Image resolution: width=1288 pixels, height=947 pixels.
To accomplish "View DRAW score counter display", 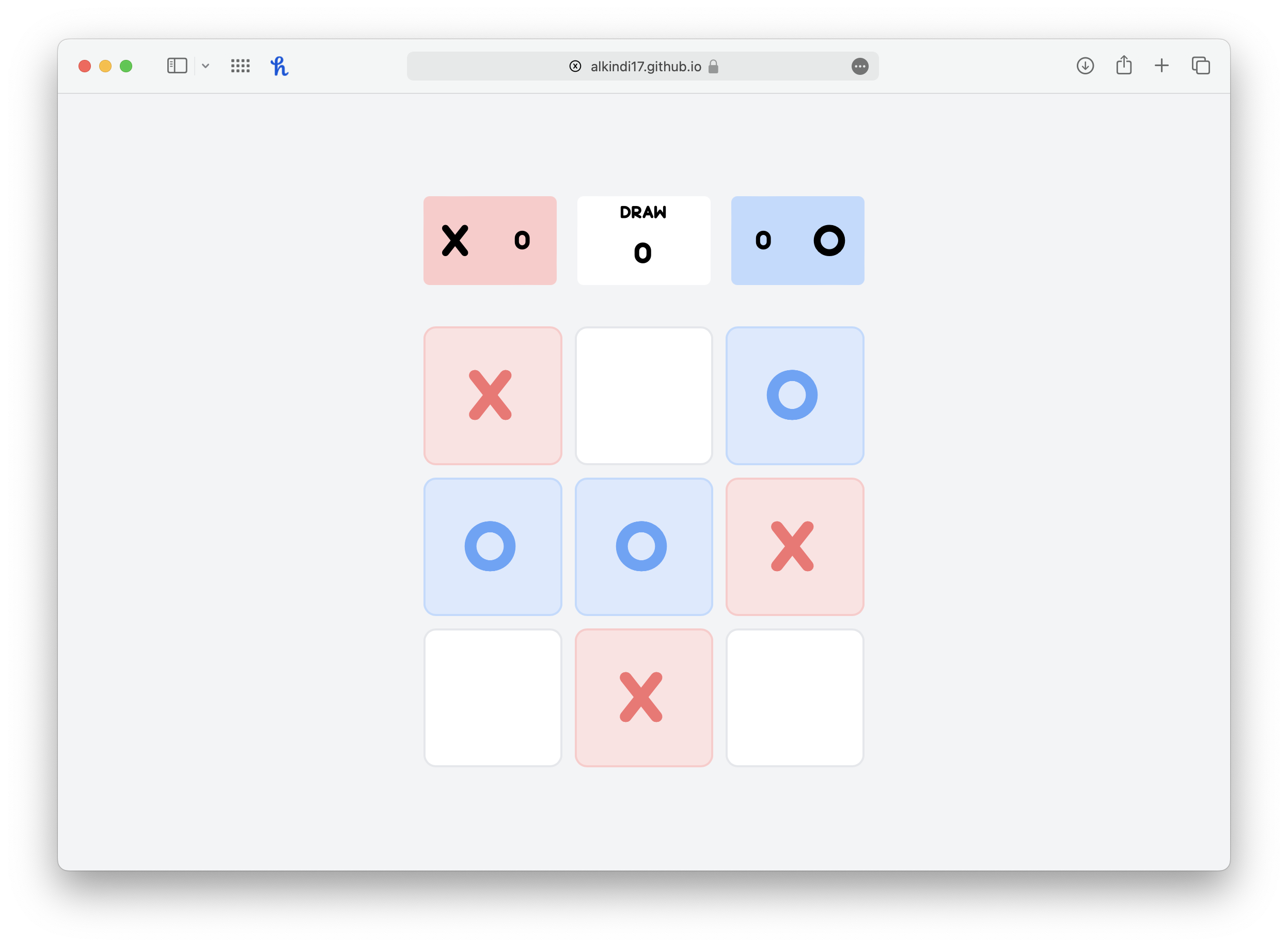I will (x=644, y=240).
